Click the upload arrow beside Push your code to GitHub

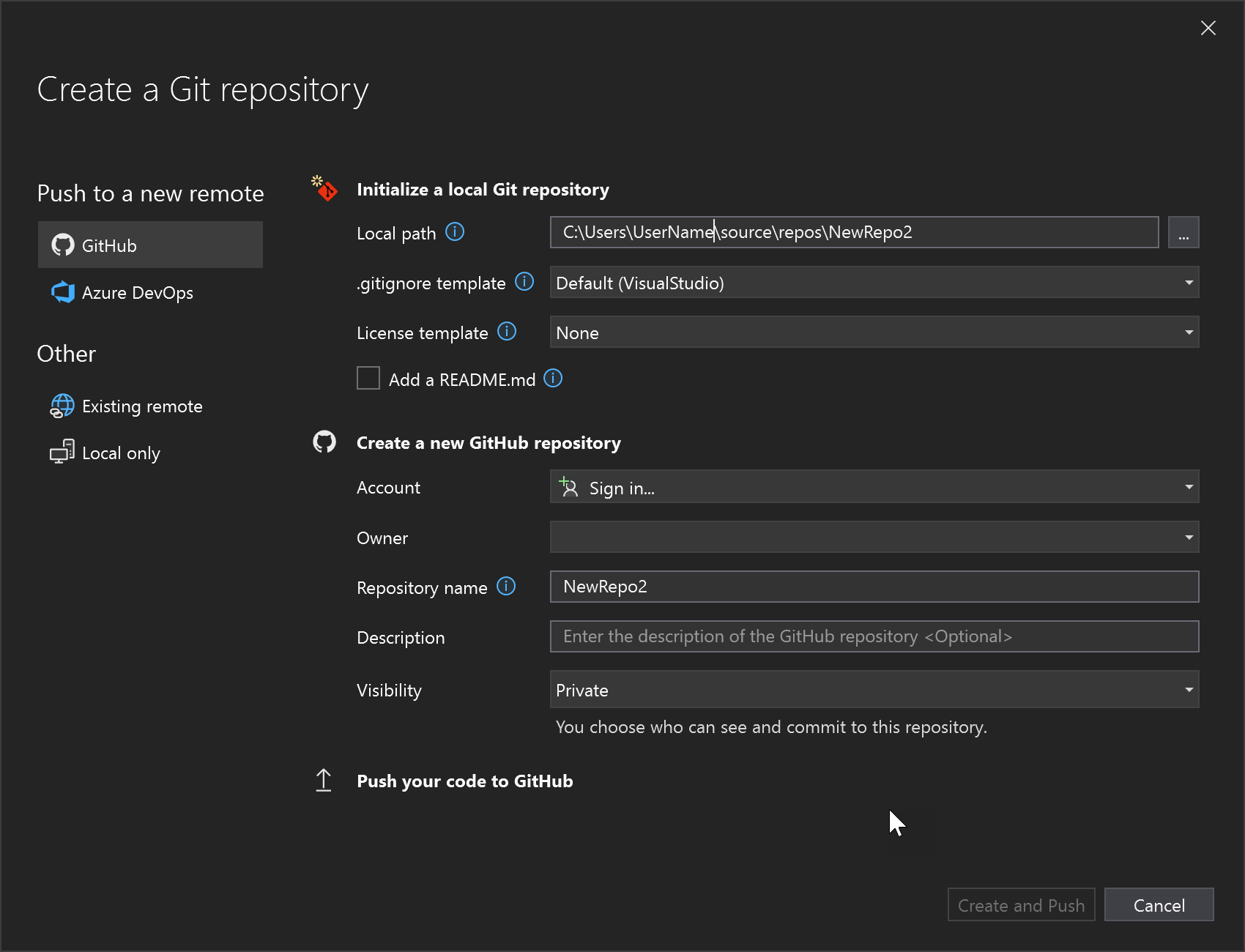(x=324, y=781)
